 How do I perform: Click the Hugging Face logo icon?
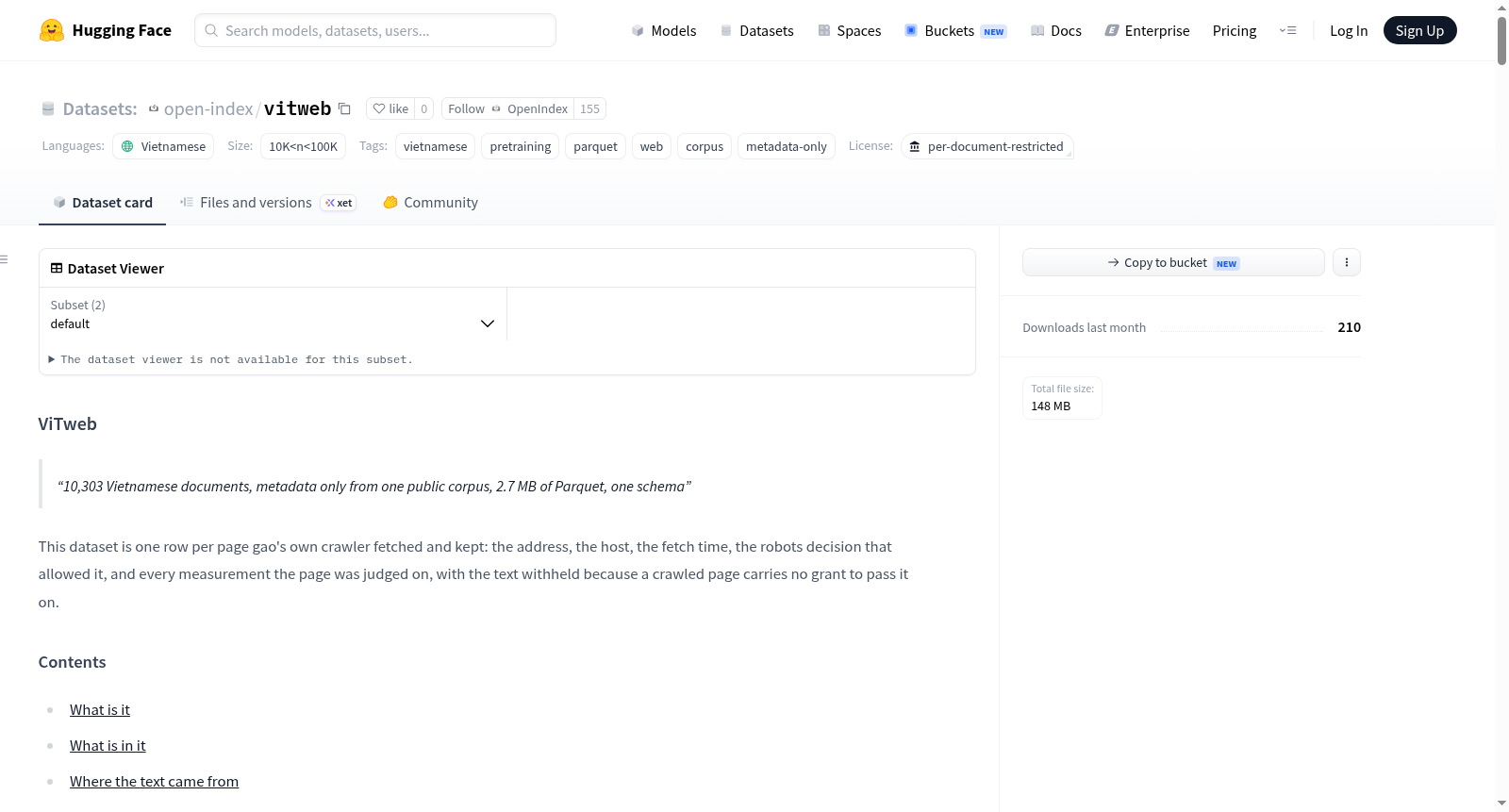click(x=52, y=30)
